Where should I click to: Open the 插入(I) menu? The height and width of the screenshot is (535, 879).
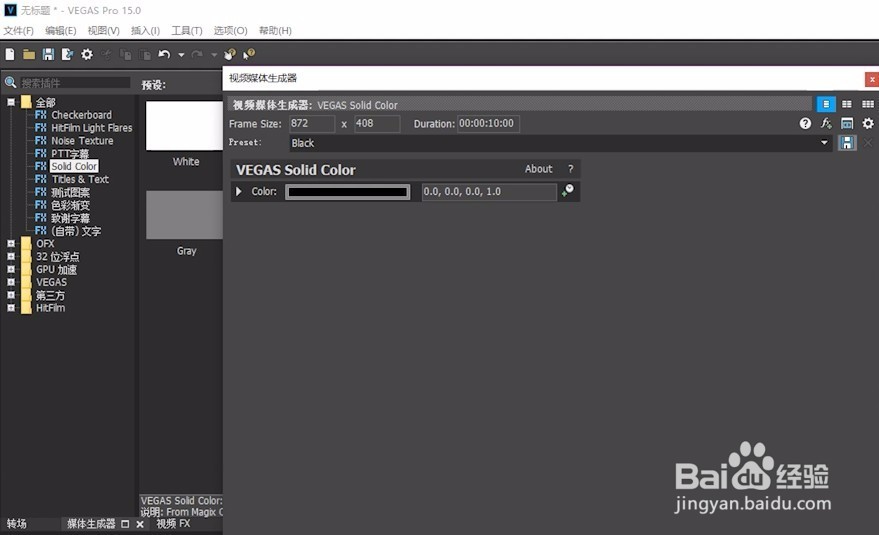pos(145,31)
